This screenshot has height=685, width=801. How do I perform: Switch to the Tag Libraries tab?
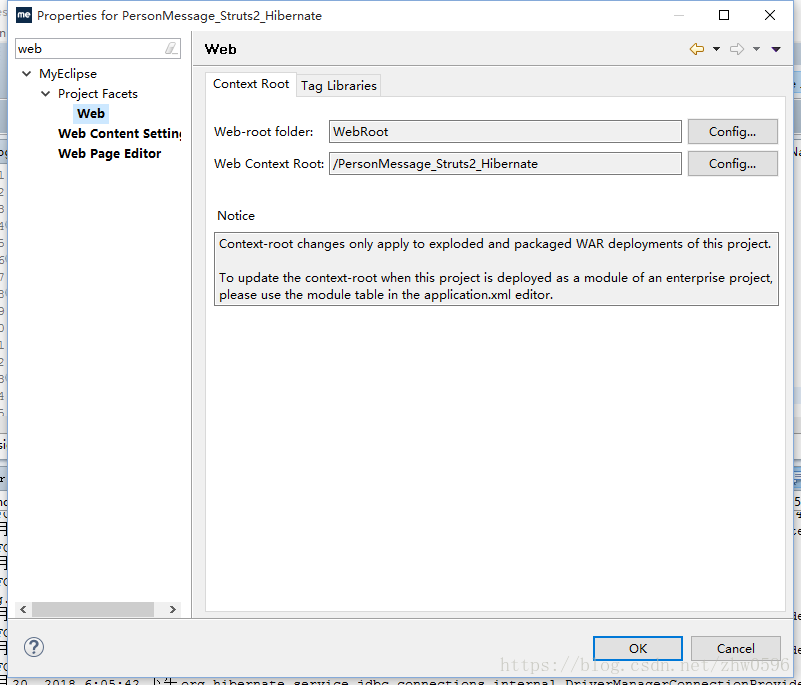[339, 85]
